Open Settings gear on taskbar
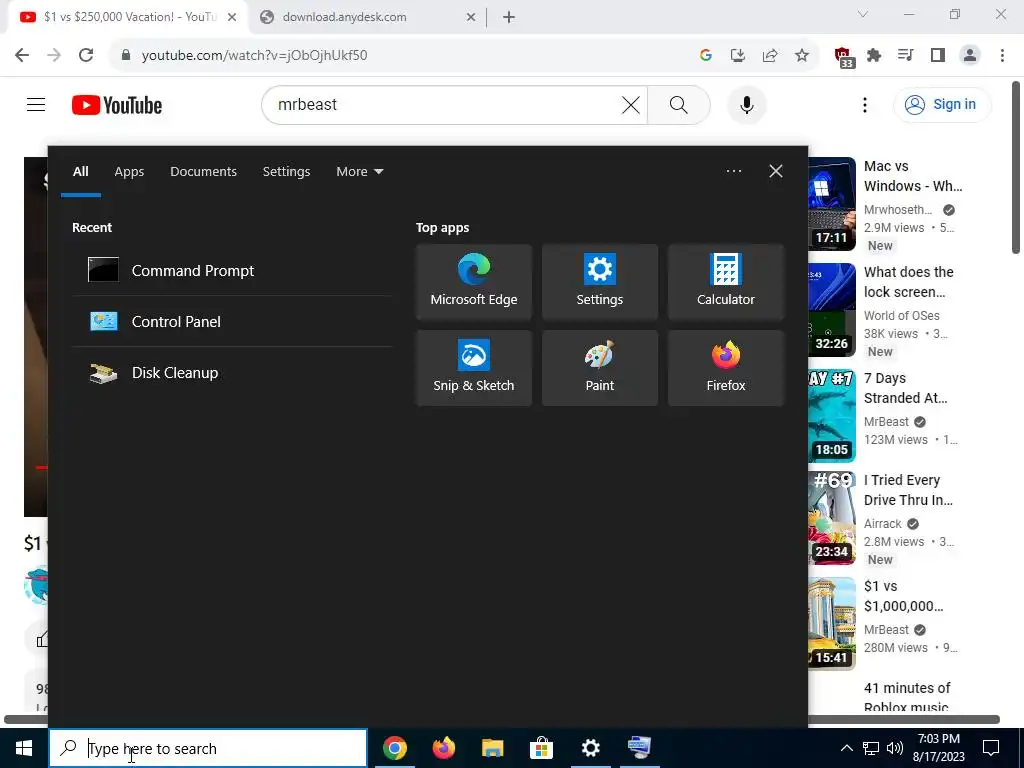 (590, 748)
